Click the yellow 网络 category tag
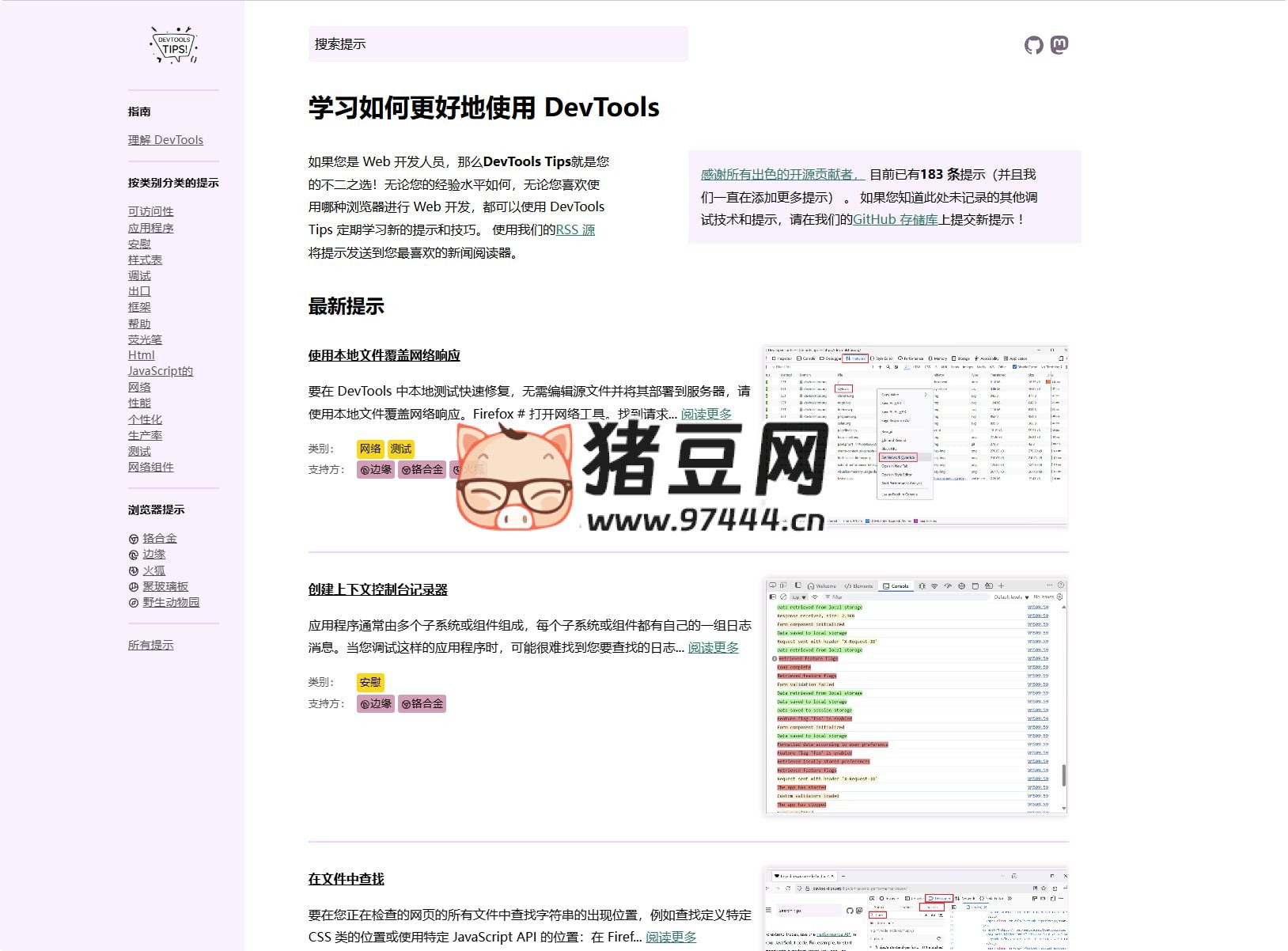This screenshot has width=1288, height=951. (370, 449)
